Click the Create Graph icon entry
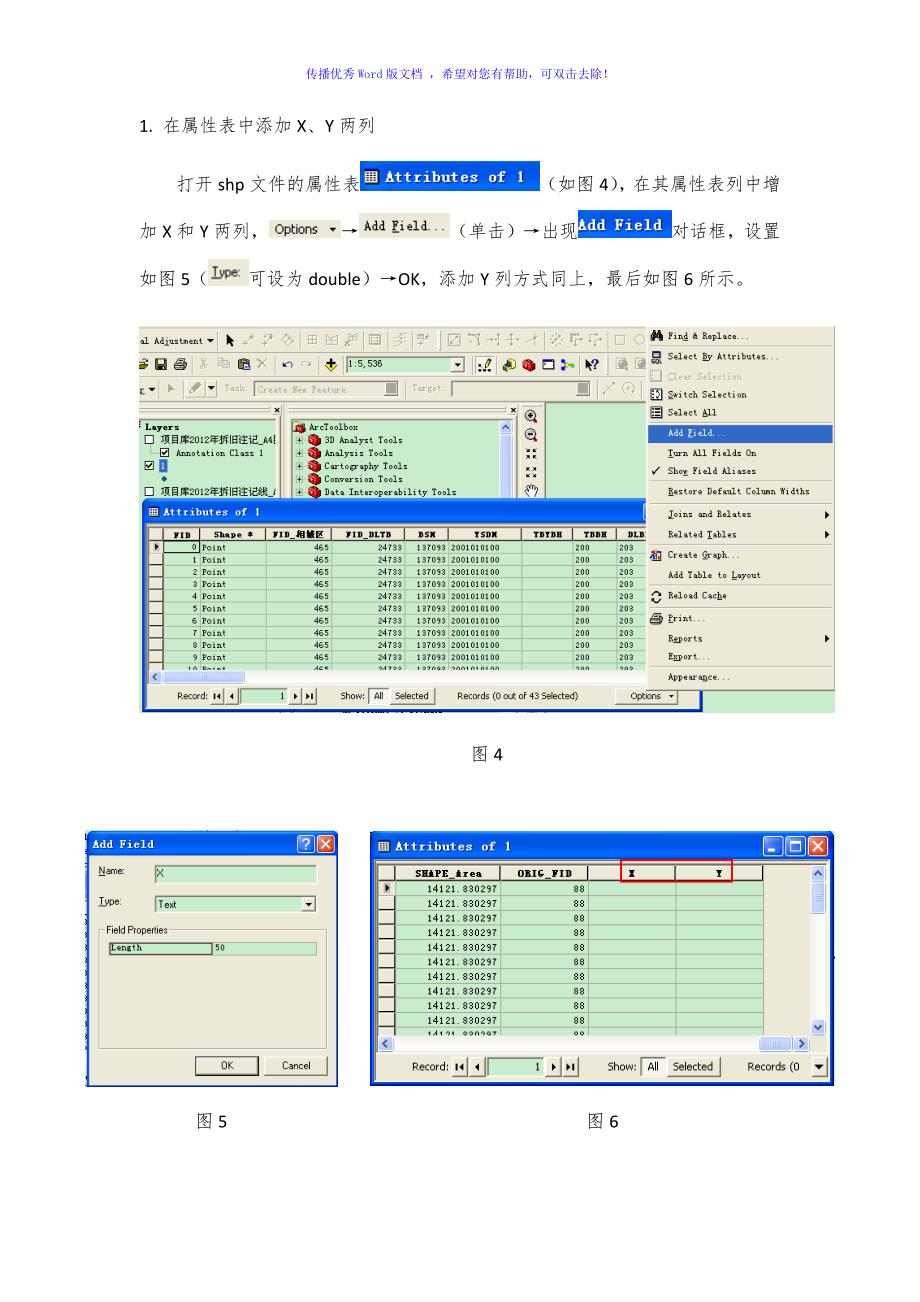 (656, 555)
